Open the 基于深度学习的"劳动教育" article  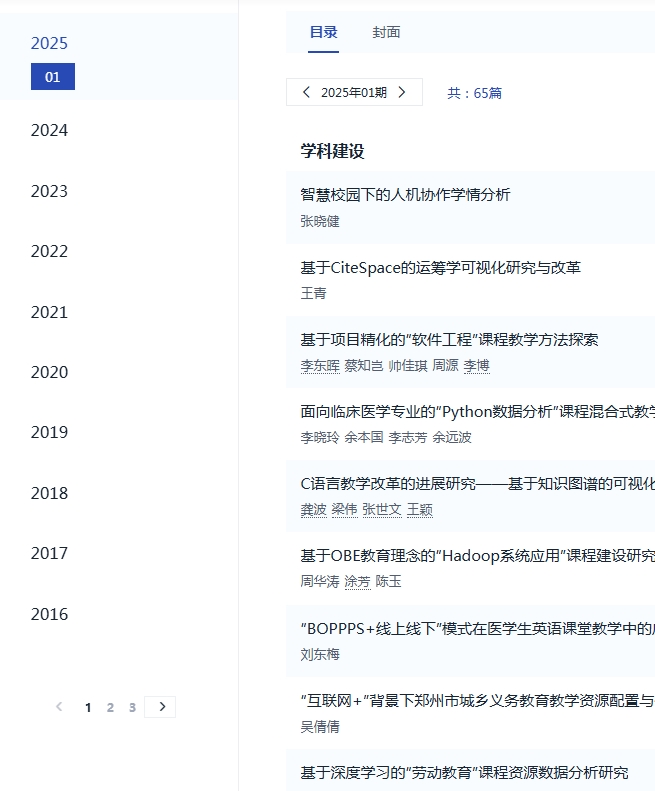(464, 773)
